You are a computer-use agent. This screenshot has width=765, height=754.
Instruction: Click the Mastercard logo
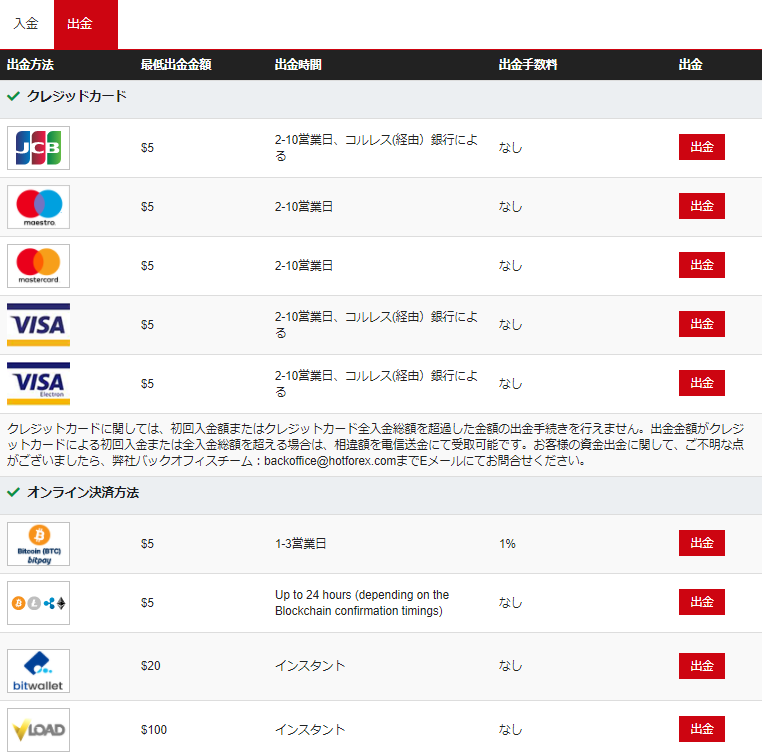pyautogui.click(x=39, y=266)
